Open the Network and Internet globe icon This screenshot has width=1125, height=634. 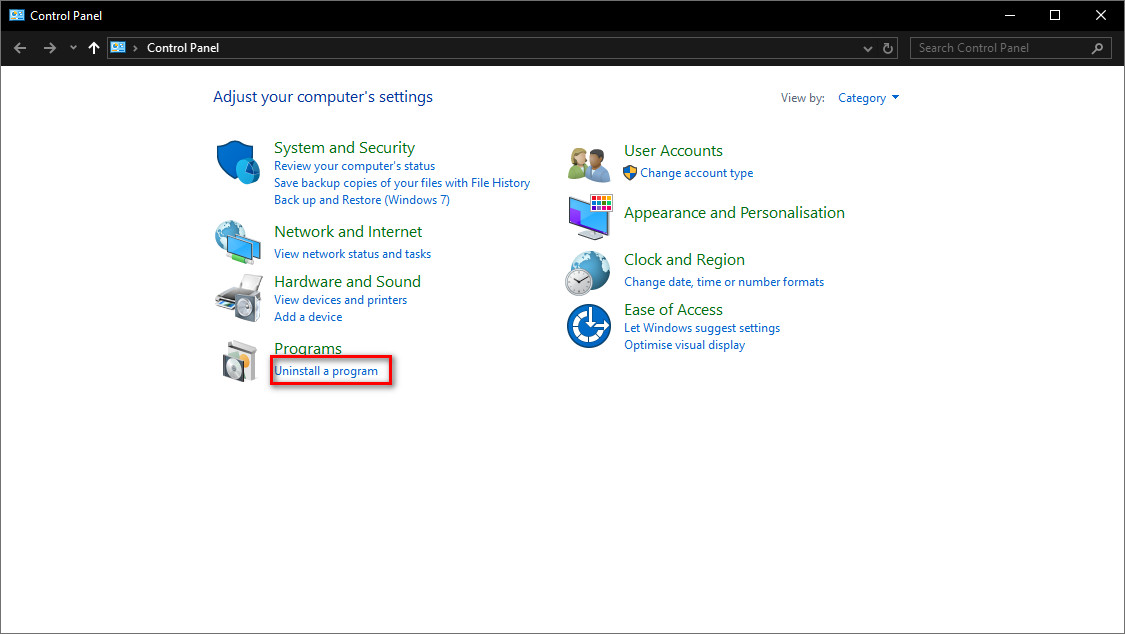tap(237, 240)
